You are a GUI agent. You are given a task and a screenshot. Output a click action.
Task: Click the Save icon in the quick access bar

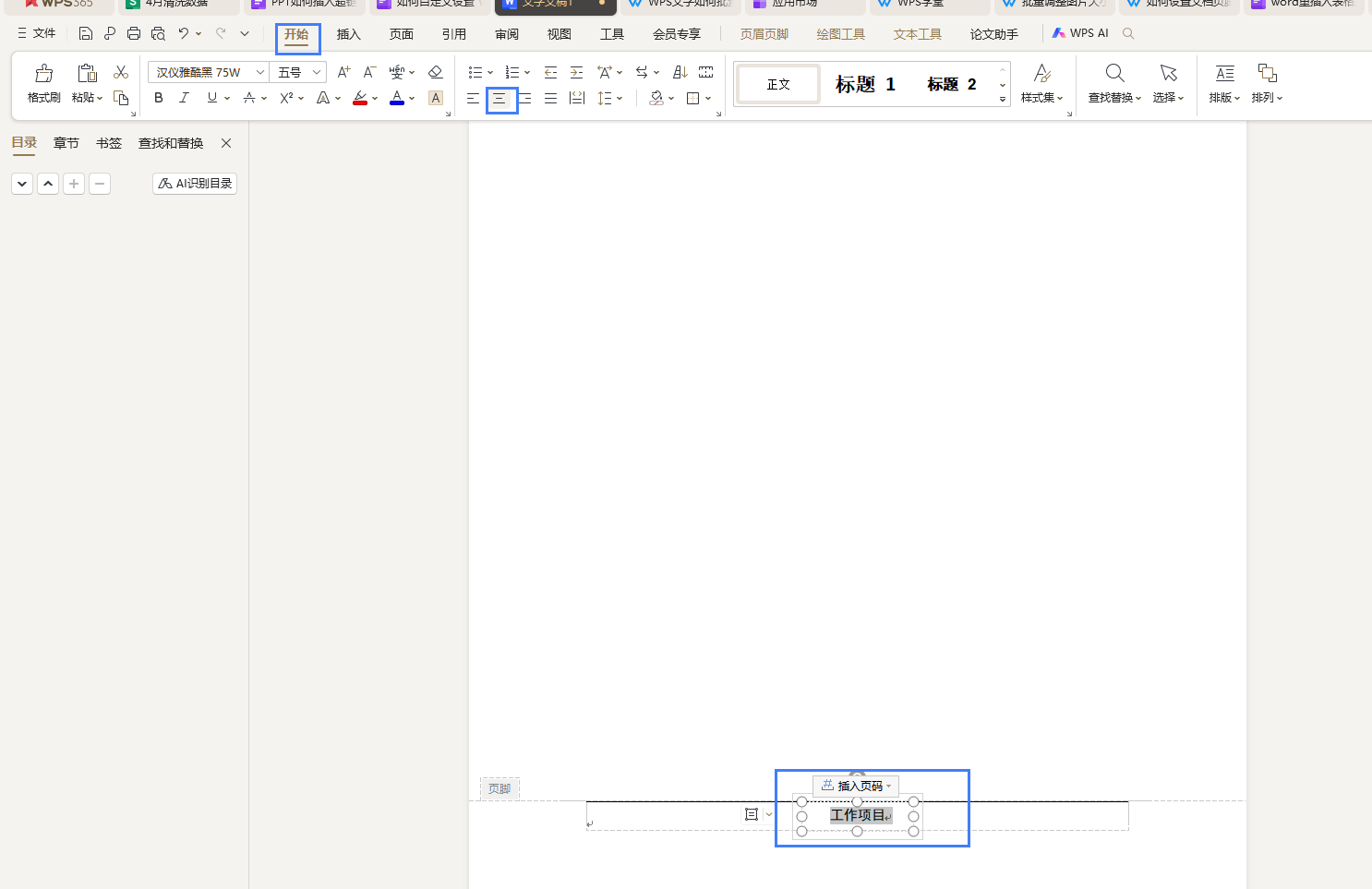pyautogui.click(x=85, y=33)
